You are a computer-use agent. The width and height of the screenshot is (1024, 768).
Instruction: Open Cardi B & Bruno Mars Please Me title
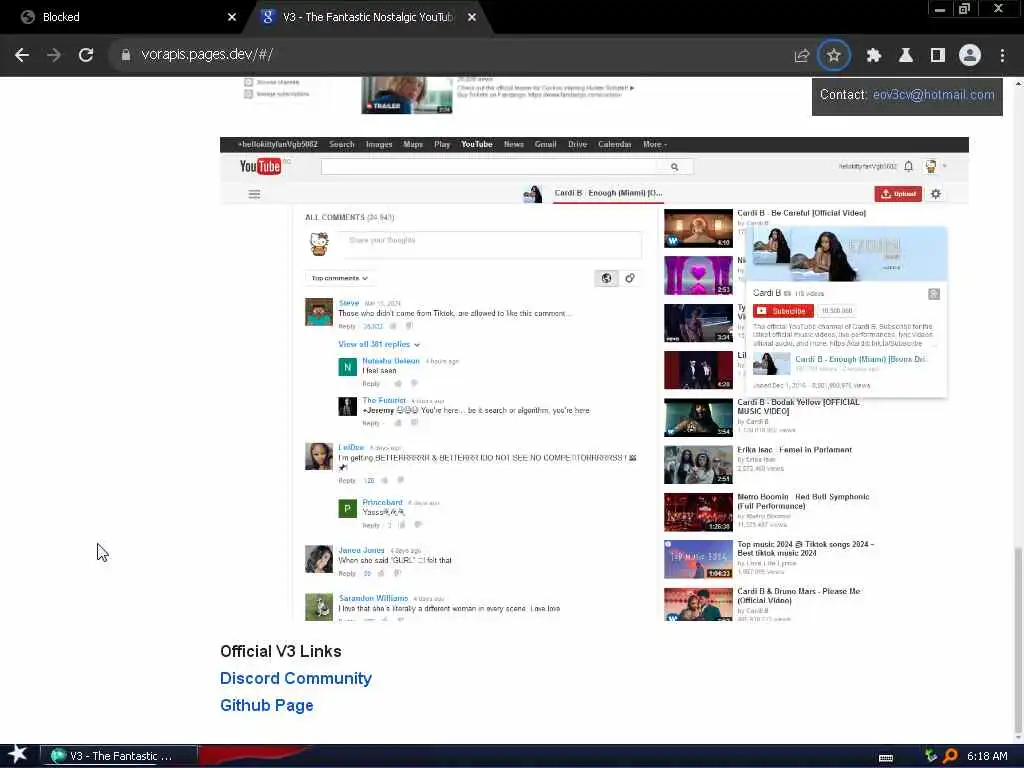tap(800, 596)
